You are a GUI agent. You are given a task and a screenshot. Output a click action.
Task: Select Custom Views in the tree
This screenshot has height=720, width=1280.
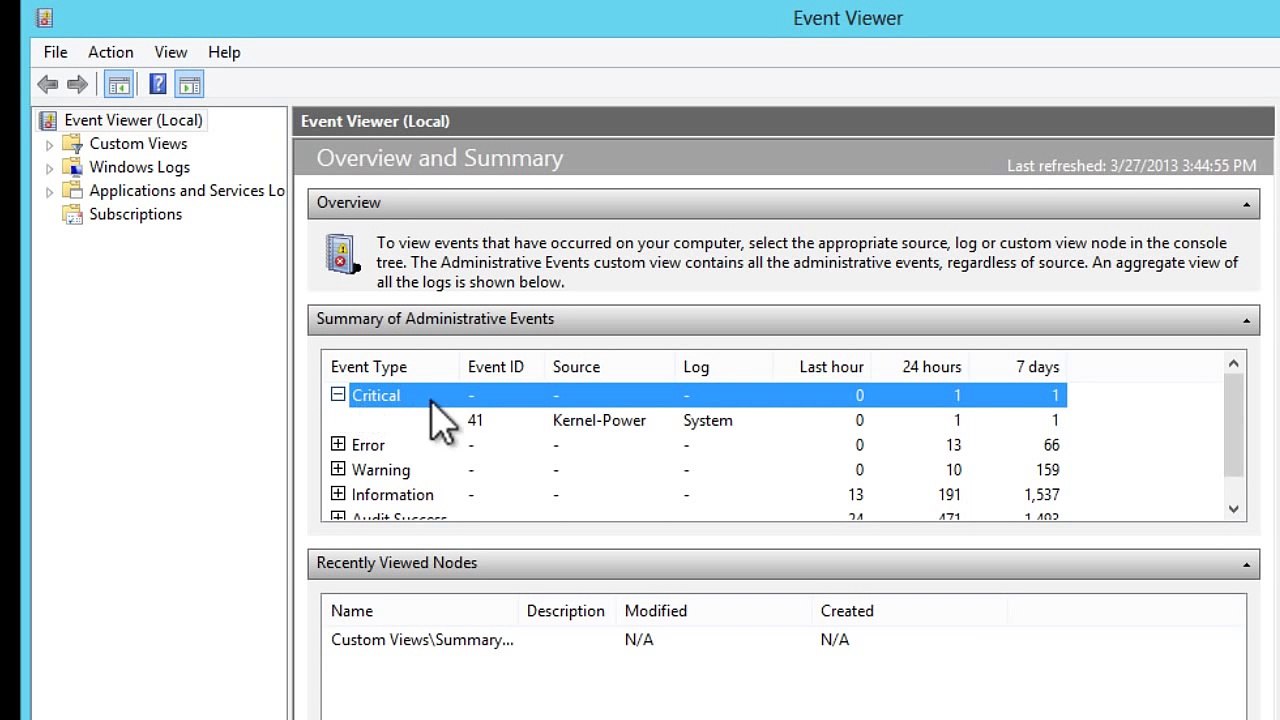[x=138, y=144]
